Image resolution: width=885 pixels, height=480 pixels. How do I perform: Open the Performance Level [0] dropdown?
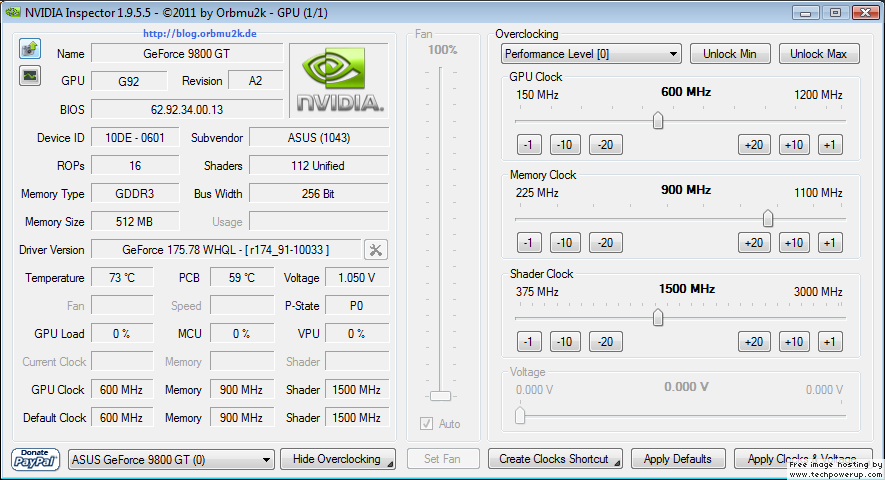591,54
